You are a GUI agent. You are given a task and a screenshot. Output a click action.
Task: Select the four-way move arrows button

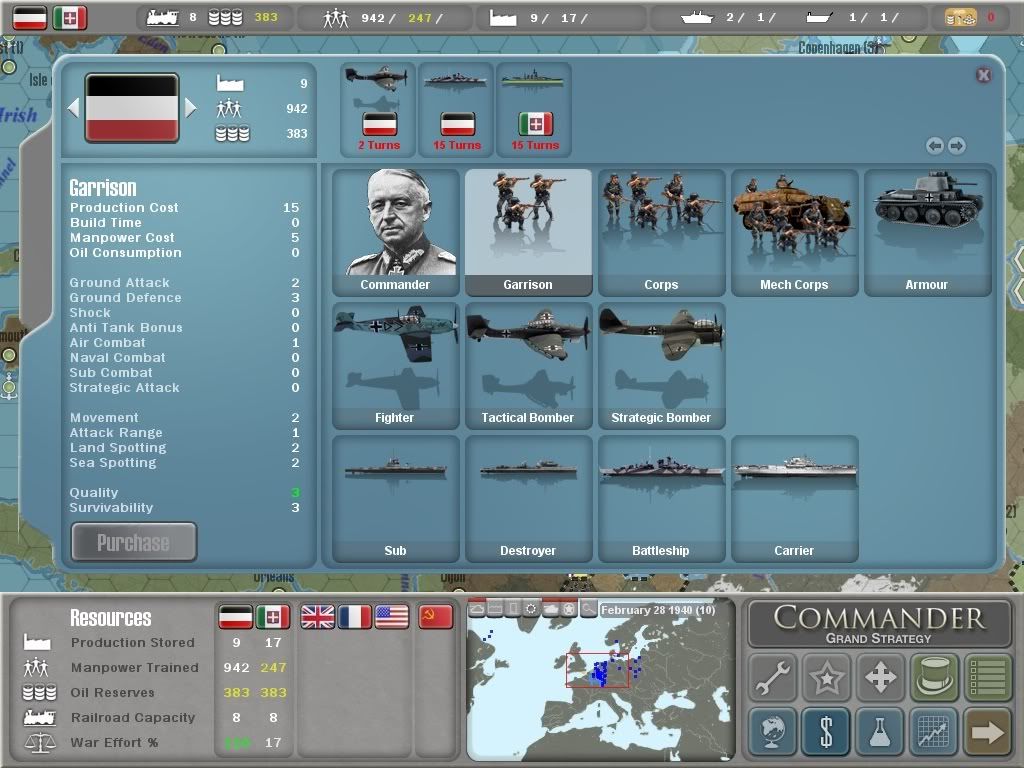pyautogui.click(x=880, y=677)
